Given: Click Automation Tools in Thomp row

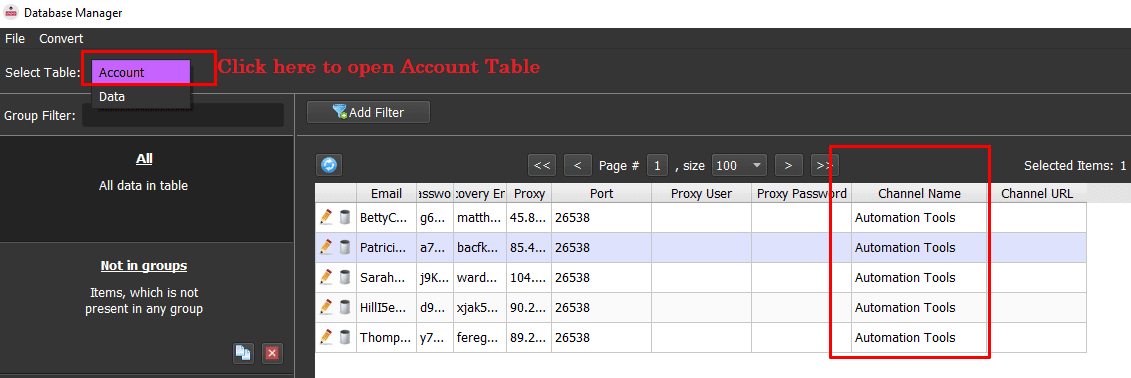Looking at the screenshot, I should (919, 337).
